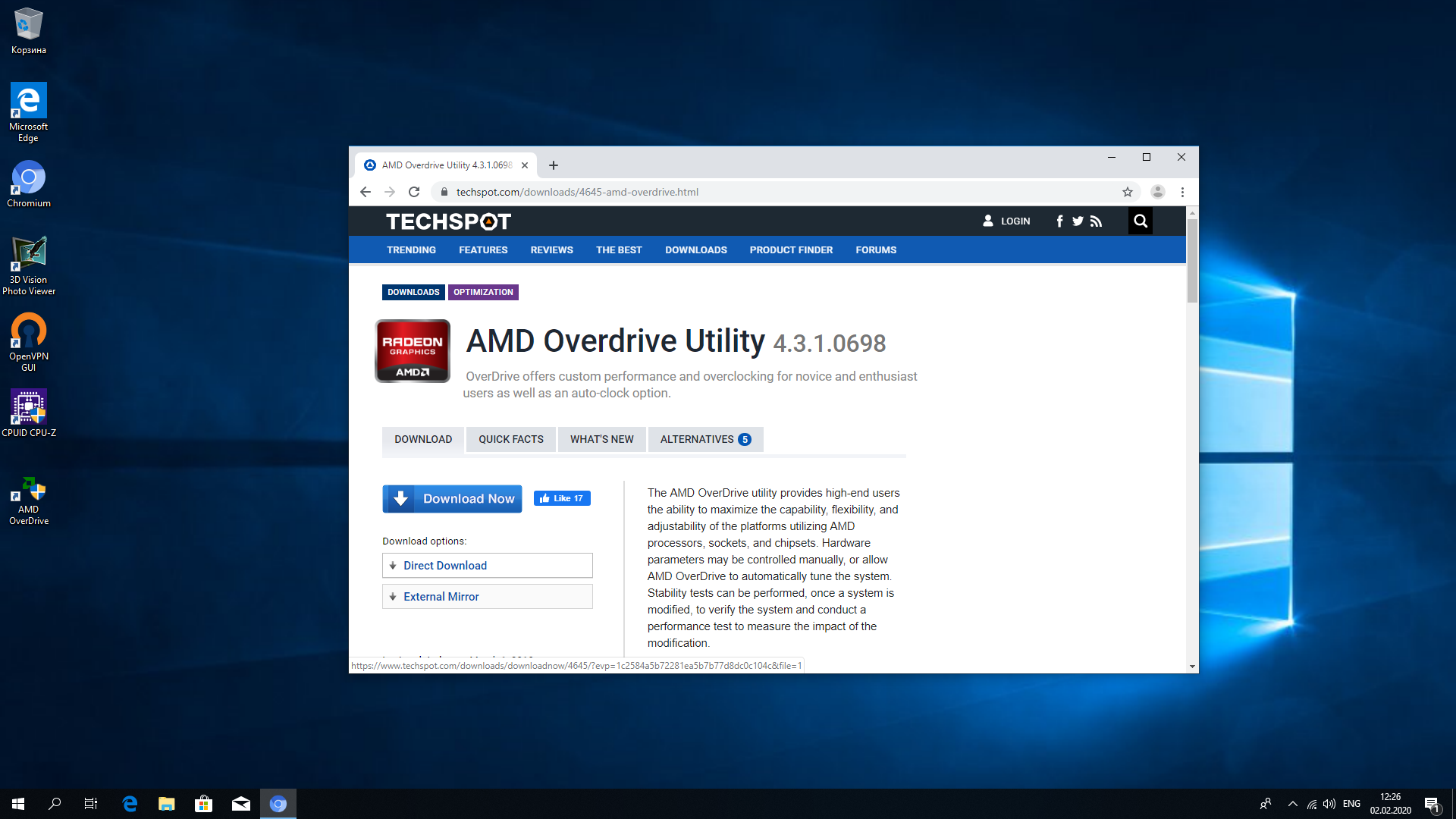Click the scrollbar down arrow

tap(1192, 667)
